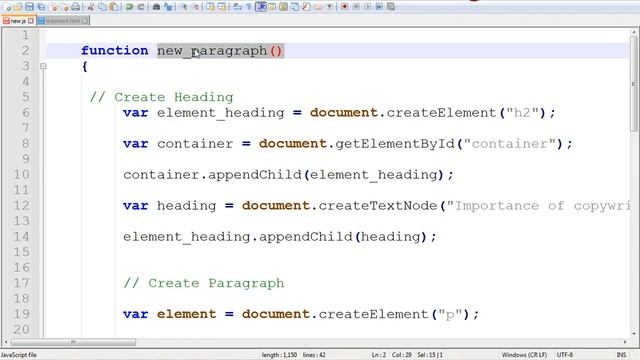Click the horizontal scrollbar left arrow
Screen dimensions: 640x360
pyautogui.click(x=6, y=342)
